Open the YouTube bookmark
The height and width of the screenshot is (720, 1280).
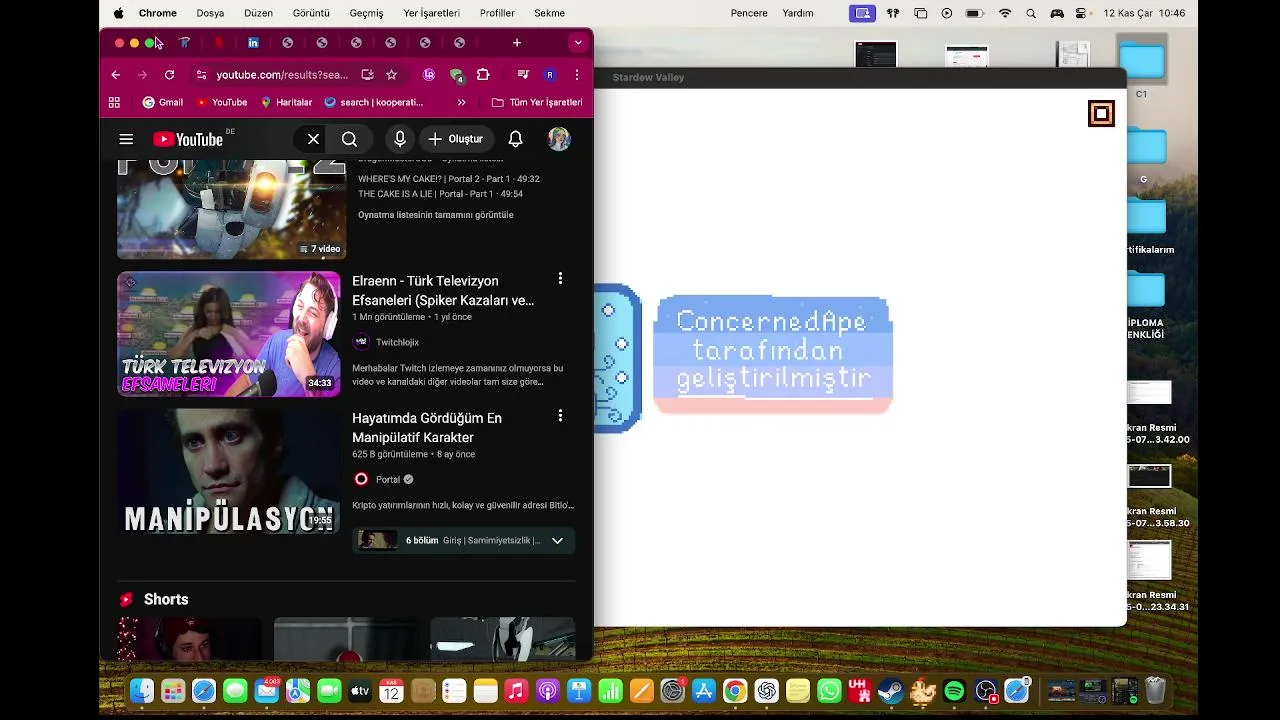coord(222,102)
